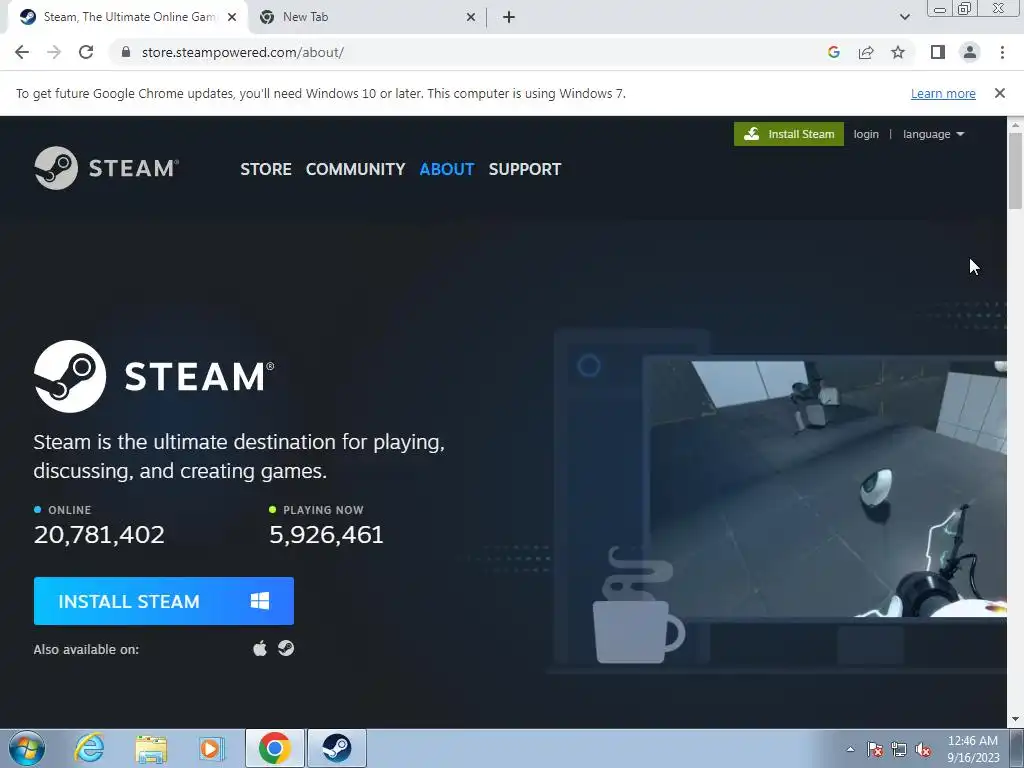Click the Portal game video thumbnail
Viewport: 1024px width, 768px height.
(827, 488)
